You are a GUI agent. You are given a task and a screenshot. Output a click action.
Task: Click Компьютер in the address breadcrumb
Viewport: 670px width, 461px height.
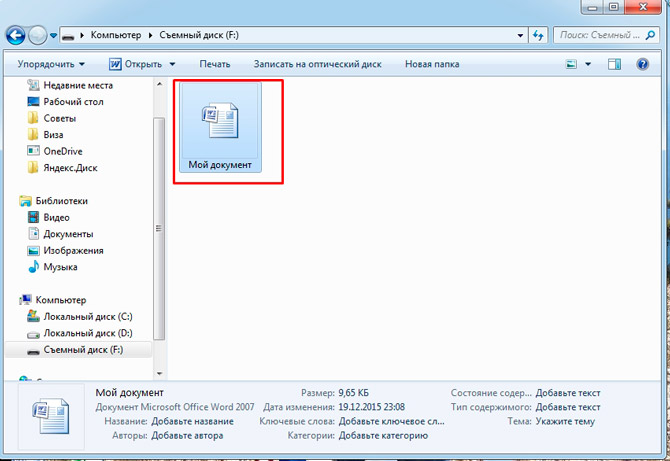pyautogui.click(x=117, y=35)
